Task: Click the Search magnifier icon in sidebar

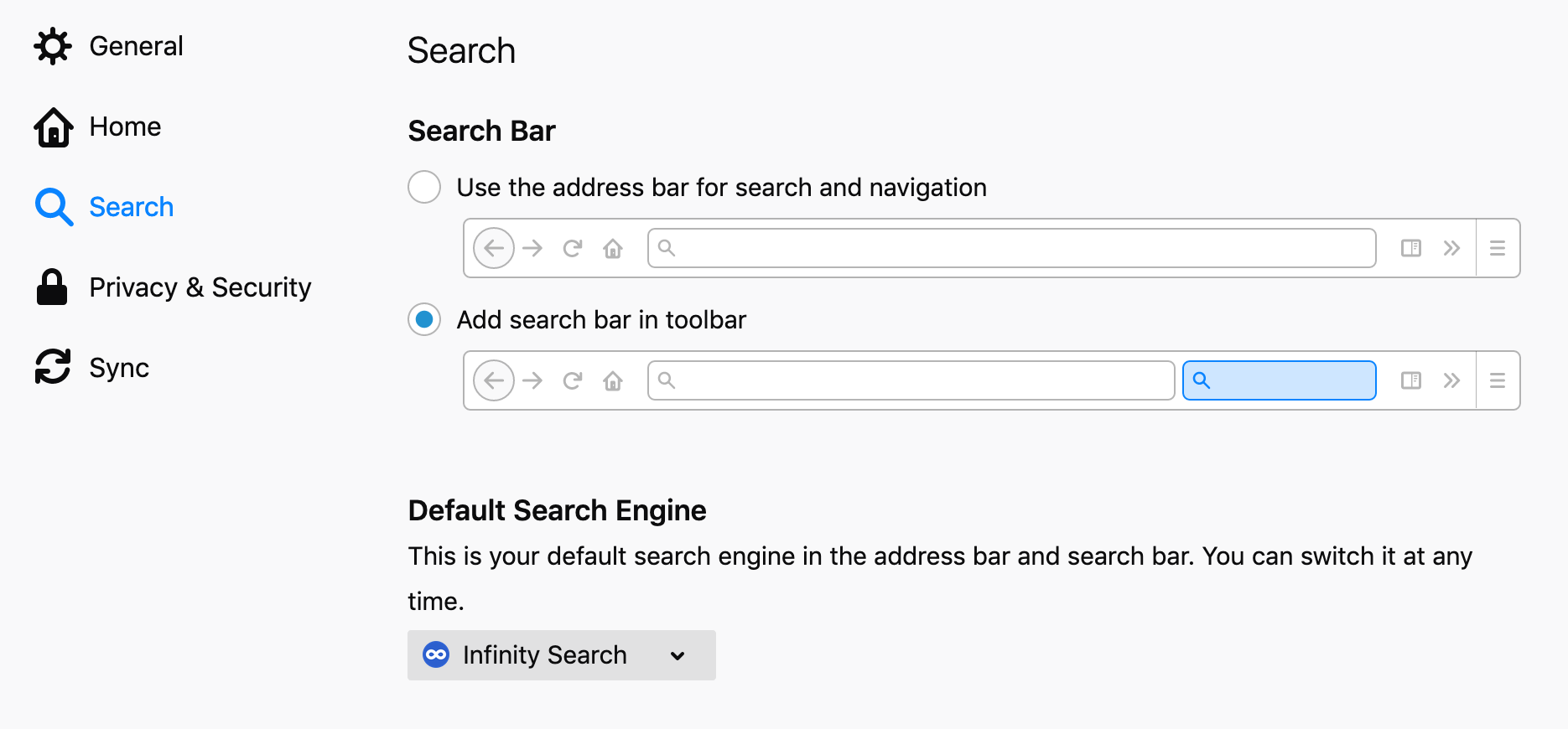Action: point(54,207)
